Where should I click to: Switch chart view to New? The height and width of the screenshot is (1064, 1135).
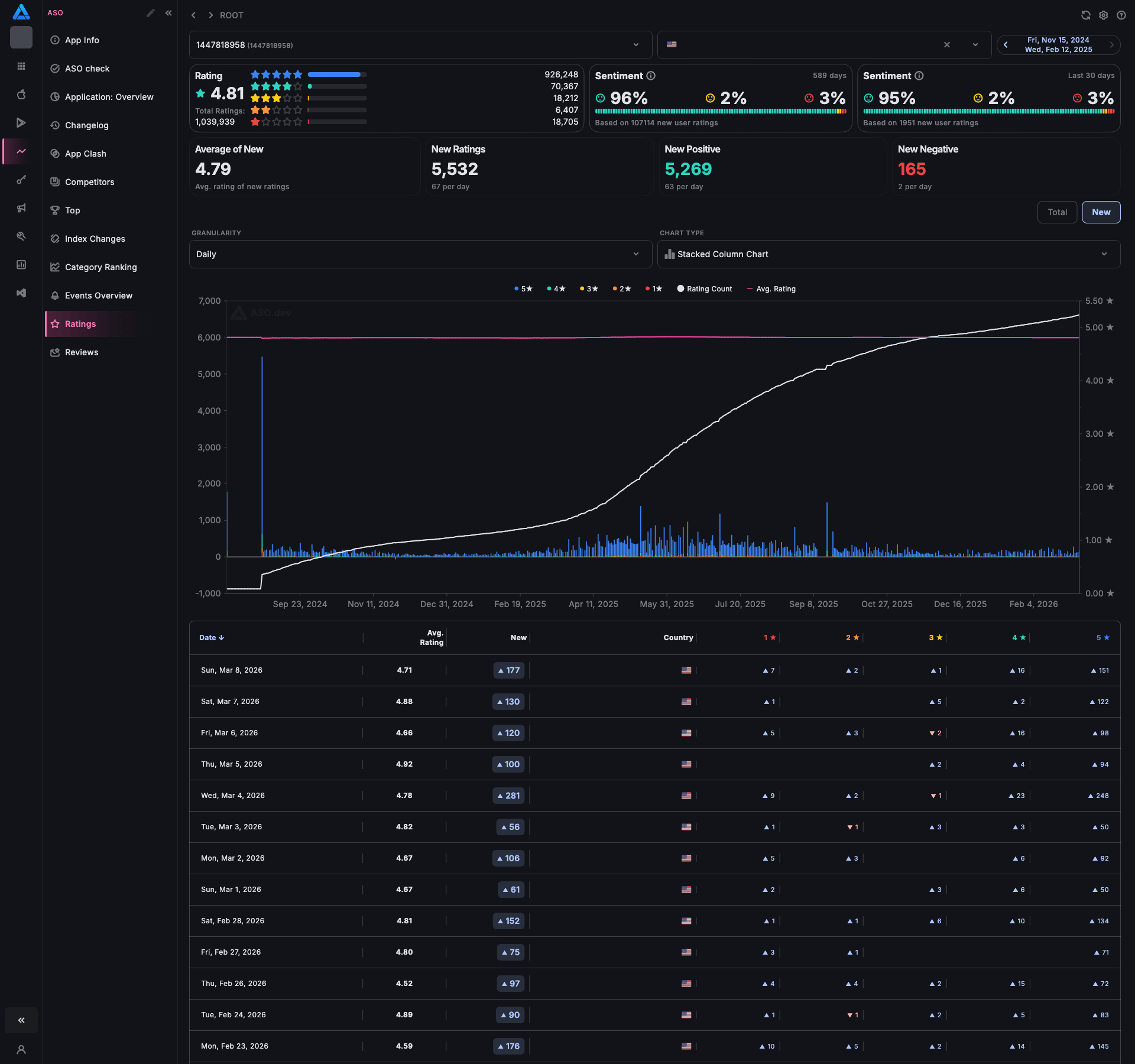tap(1101, 212)
